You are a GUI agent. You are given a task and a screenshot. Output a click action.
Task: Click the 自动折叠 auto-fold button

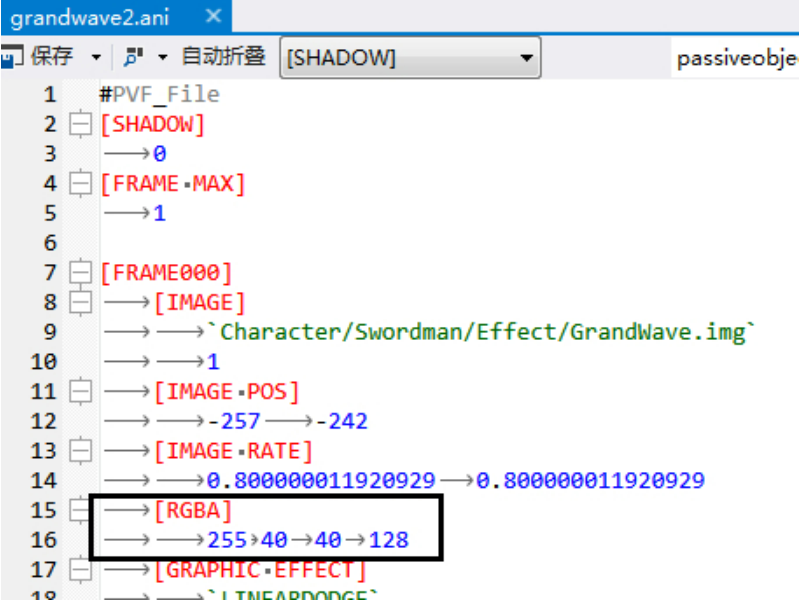tap(222, 57)
